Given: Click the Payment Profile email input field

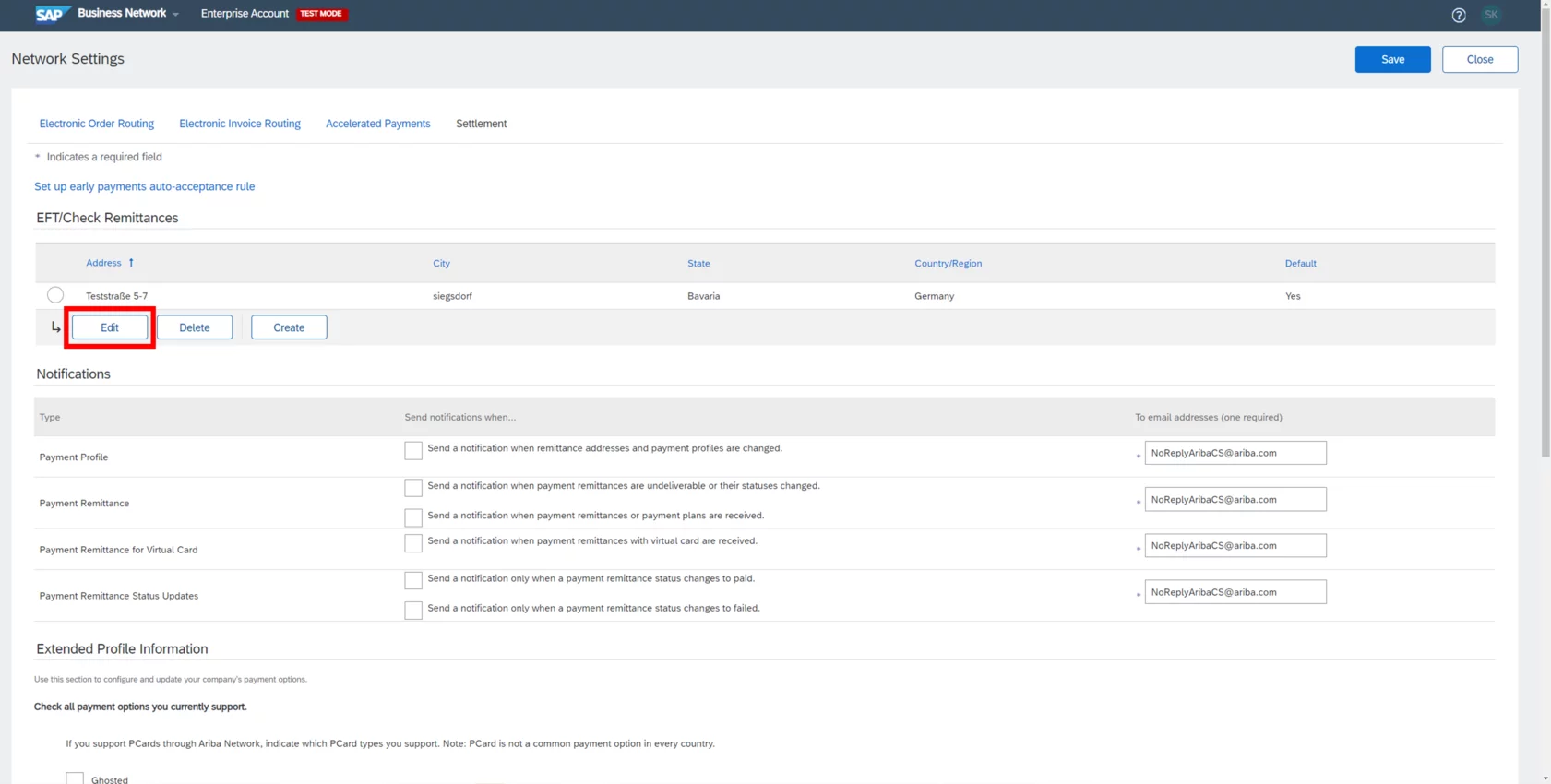Looking at the screenshot, I should point(1235,453).
